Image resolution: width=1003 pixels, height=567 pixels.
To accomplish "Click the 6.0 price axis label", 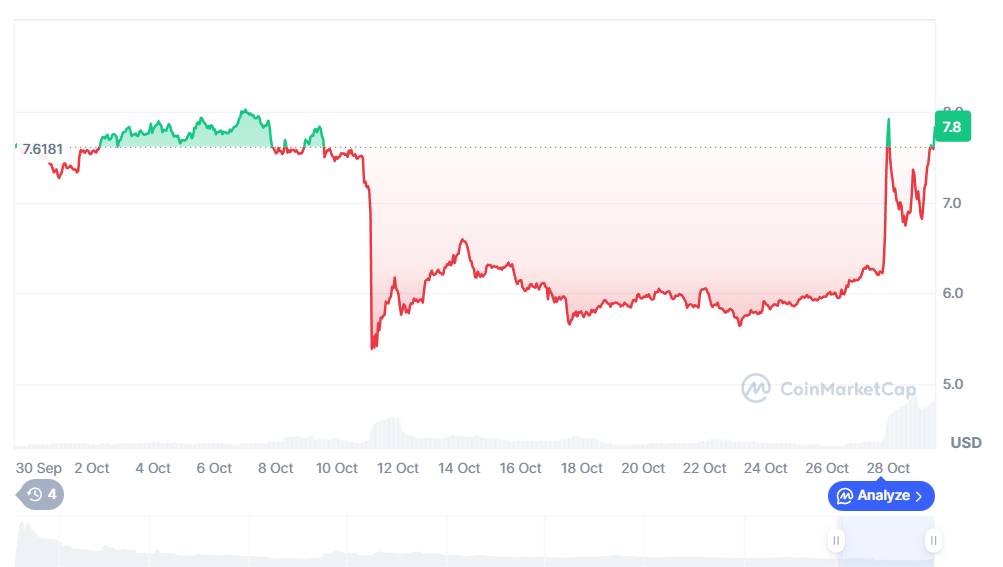I will (951, 293).
